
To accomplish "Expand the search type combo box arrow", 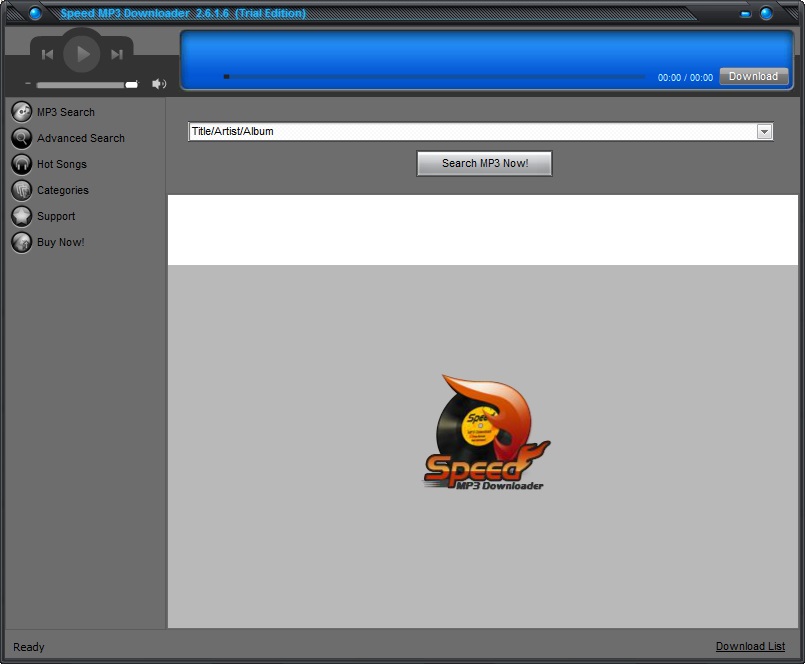I will click(764, 131).
